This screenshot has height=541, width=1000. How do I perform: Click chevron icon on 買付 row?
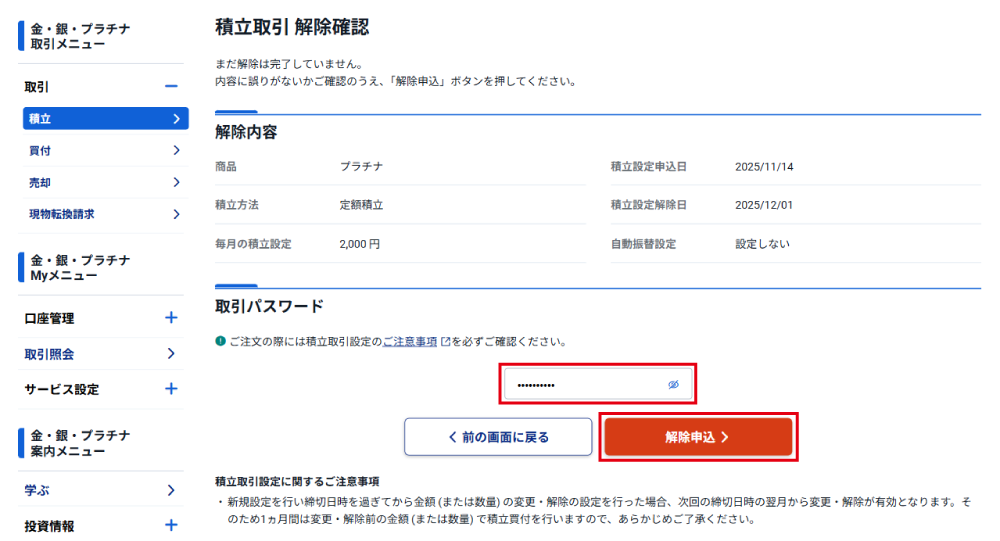pyautogui.click(x=176, y=151)
